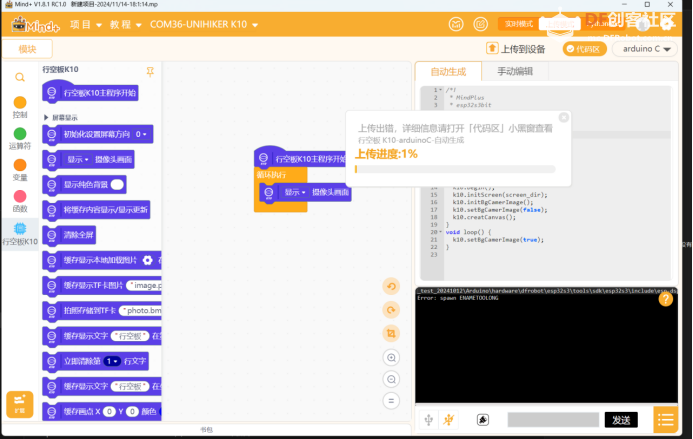Toggle the 实时模式 mode button
The width and height of the screenshot is (693, 439).
click(518, 24)
